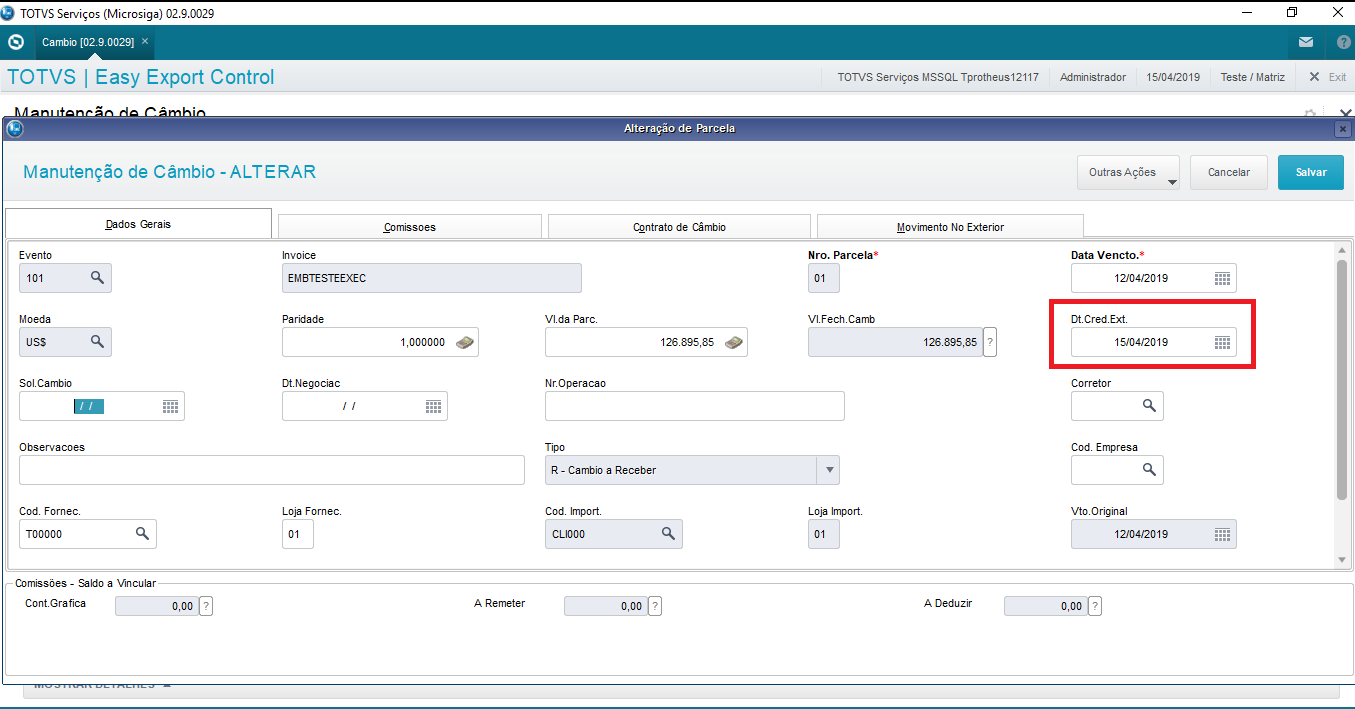Click the form vertical scrollbar thumb
The image size is (1355, 709).
tap(1342, 379)
